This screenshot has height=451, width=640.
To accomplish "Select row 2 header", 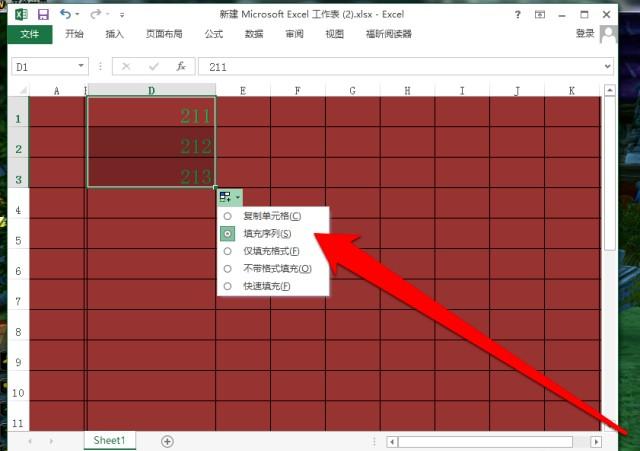I will (18, 142).
